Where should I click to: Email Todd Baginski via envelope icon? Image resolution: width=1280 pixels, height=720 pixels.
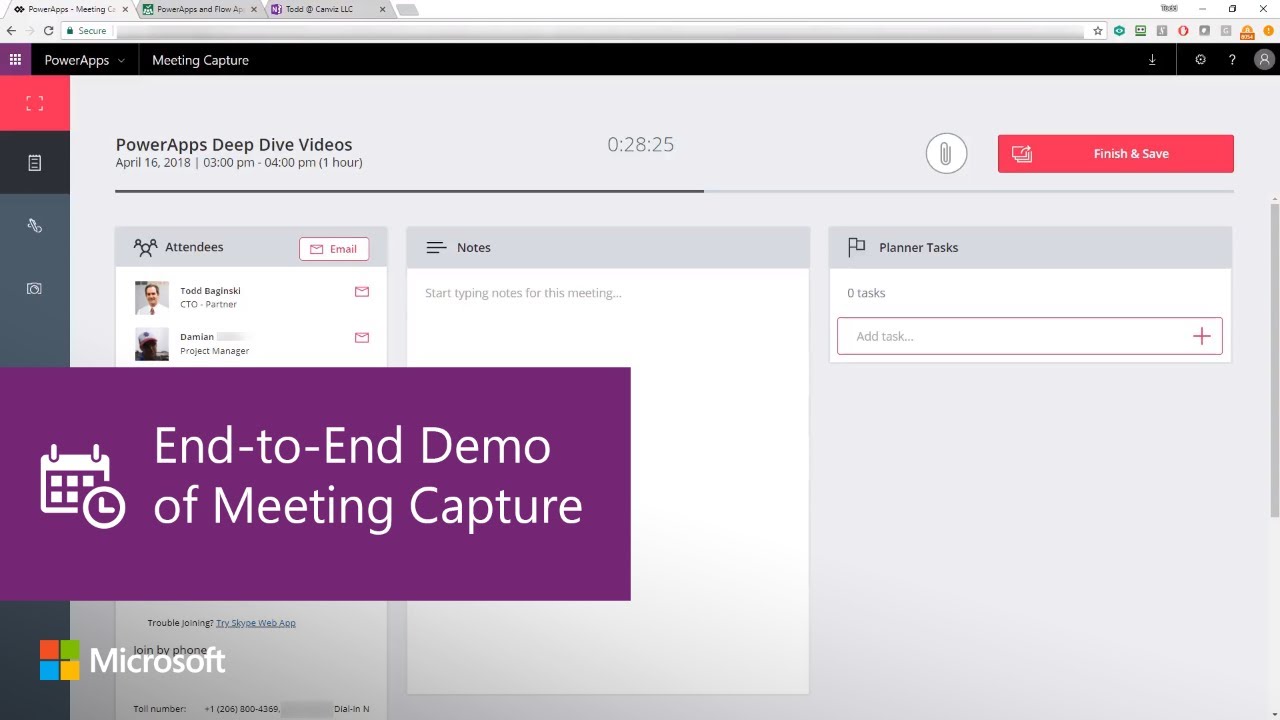(362, 292)
